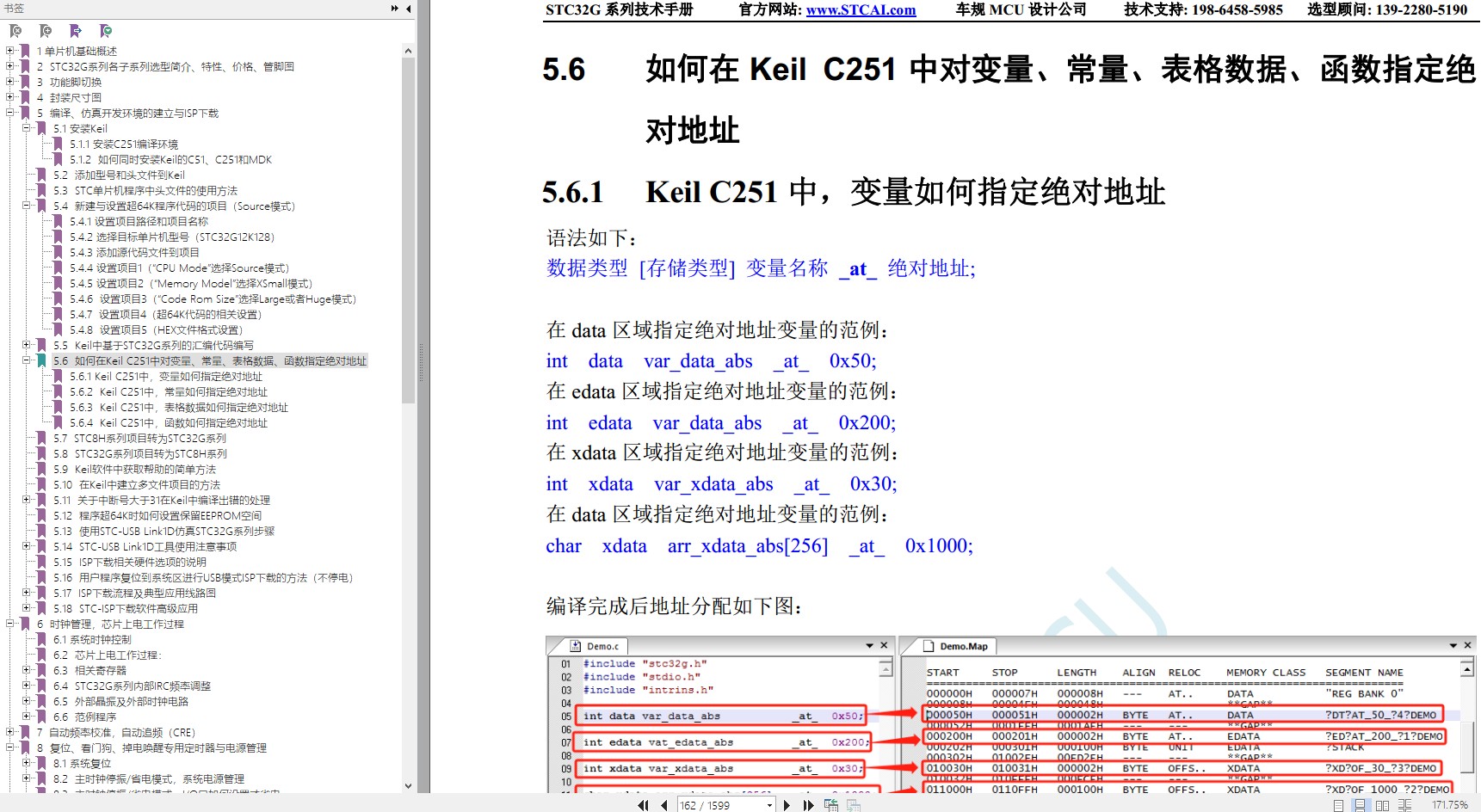Image resolution: width=1481 pixels, height=812 pixels.
Task: Expand chapter 7 自动频率校准
Action: coord(10,732)
